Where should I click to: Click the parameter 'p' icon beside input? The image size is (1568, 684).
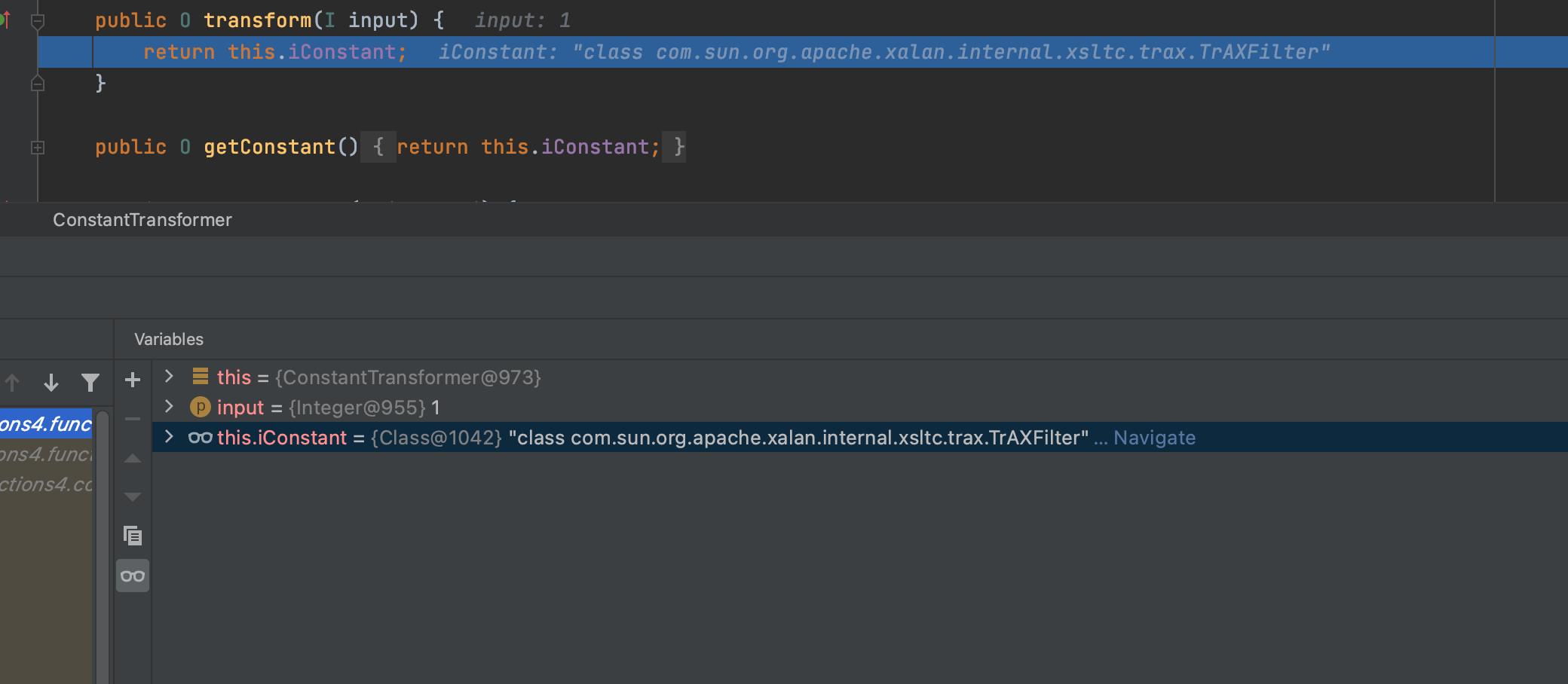[x=200, y=408]
